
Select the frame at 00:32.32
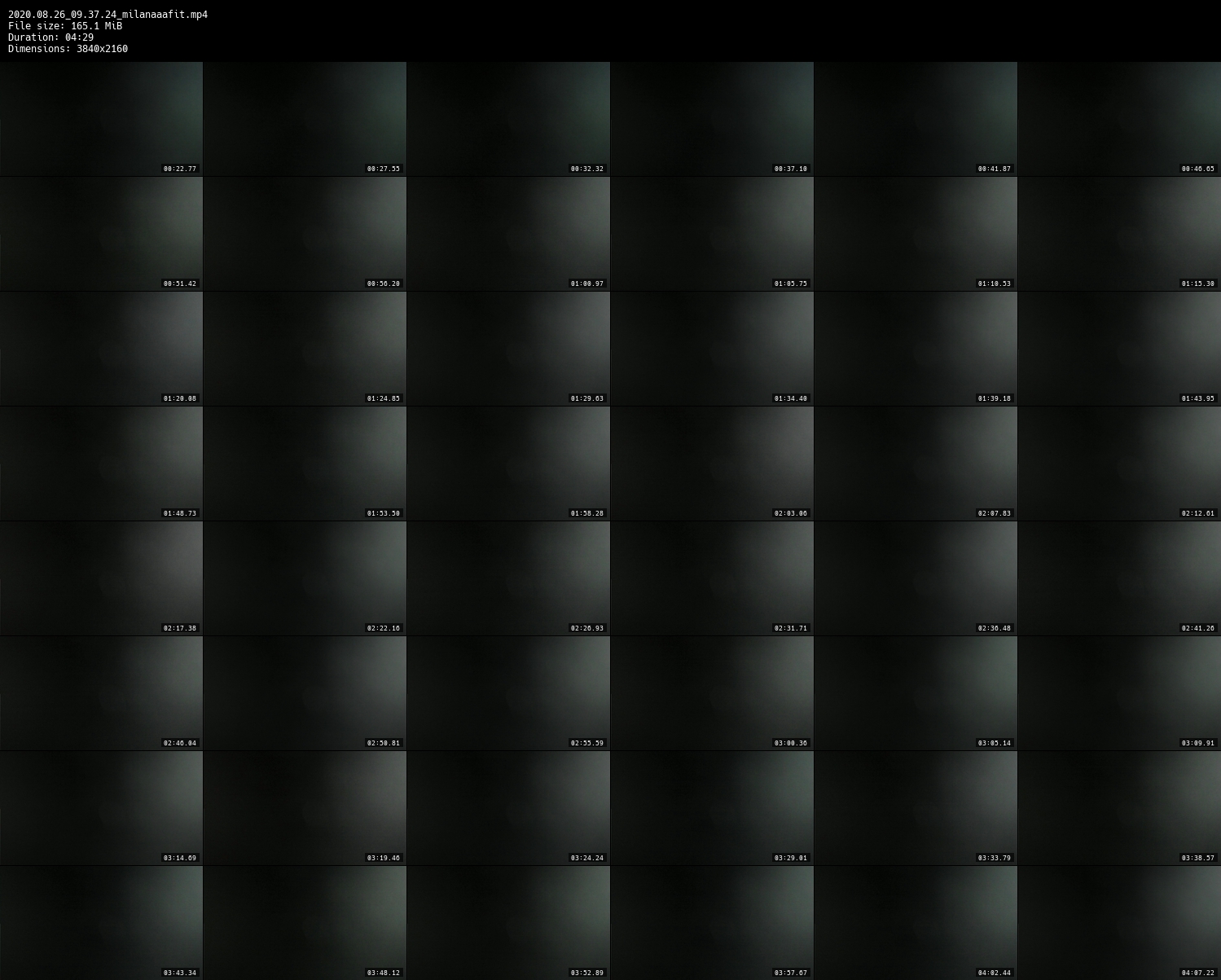tap(508, 119)
